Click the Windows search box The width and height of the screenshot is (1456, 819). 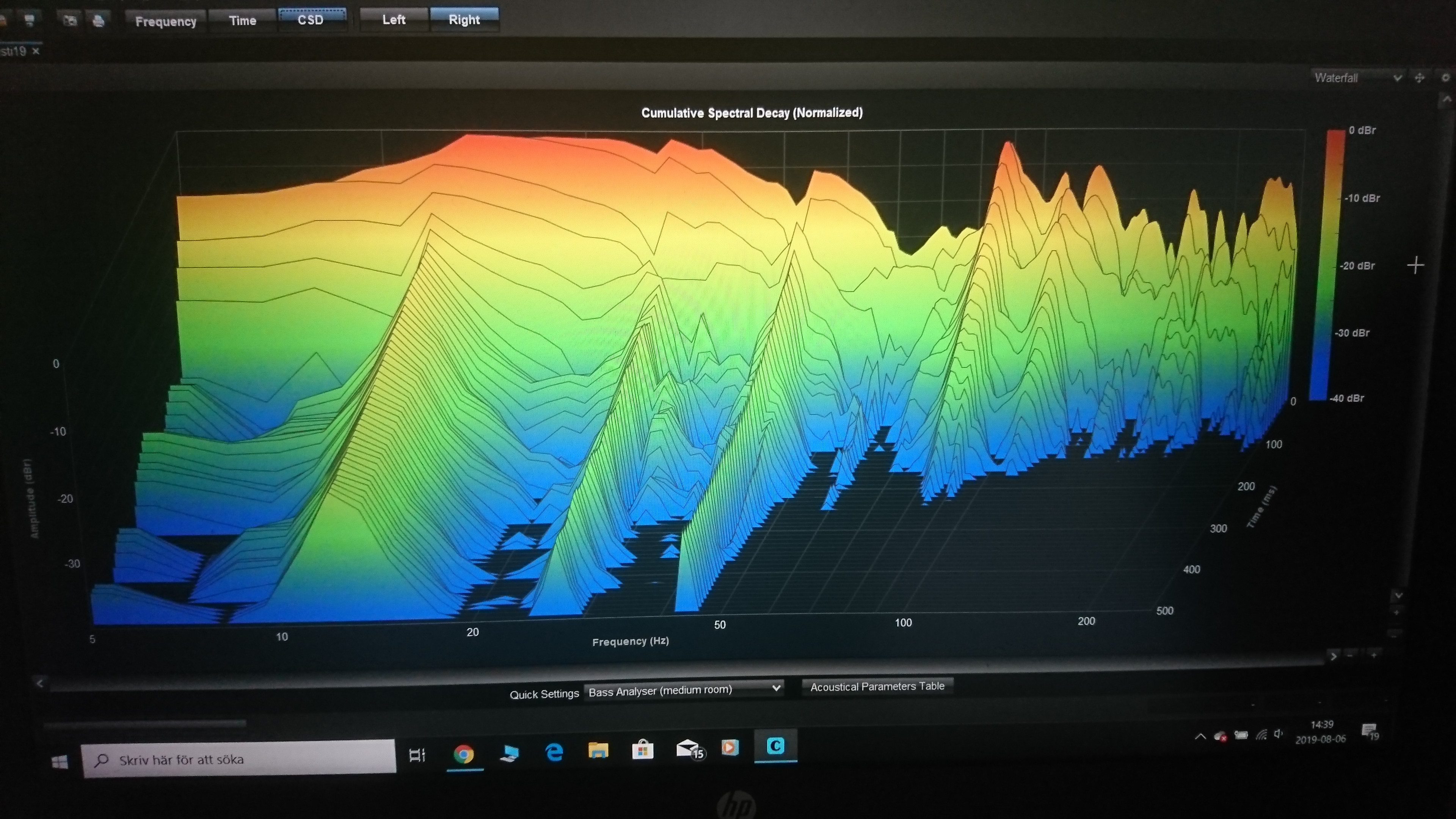coord(238,759)
